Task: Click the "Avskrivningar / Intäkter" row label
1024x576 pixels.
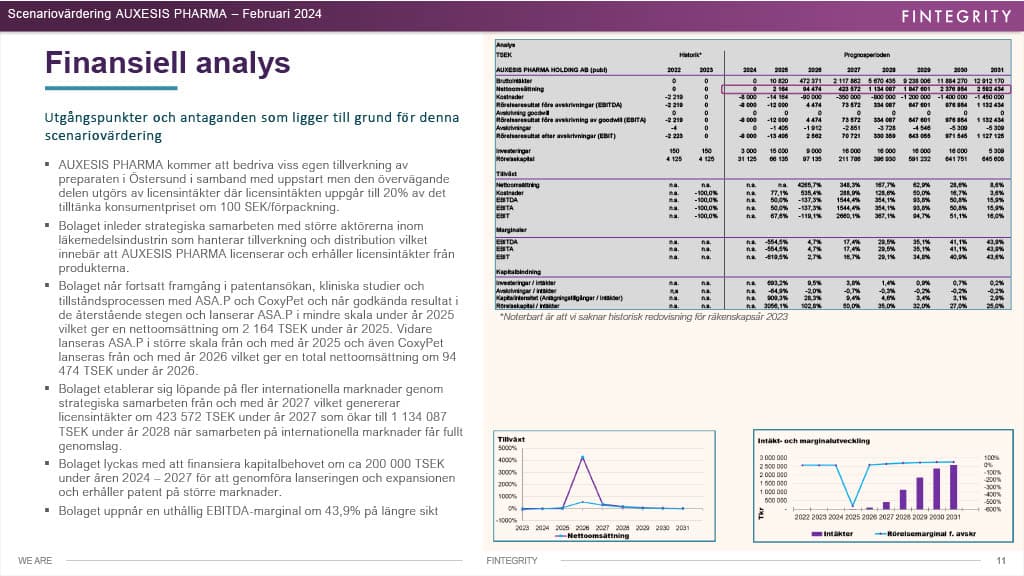Action: (527, 291)
